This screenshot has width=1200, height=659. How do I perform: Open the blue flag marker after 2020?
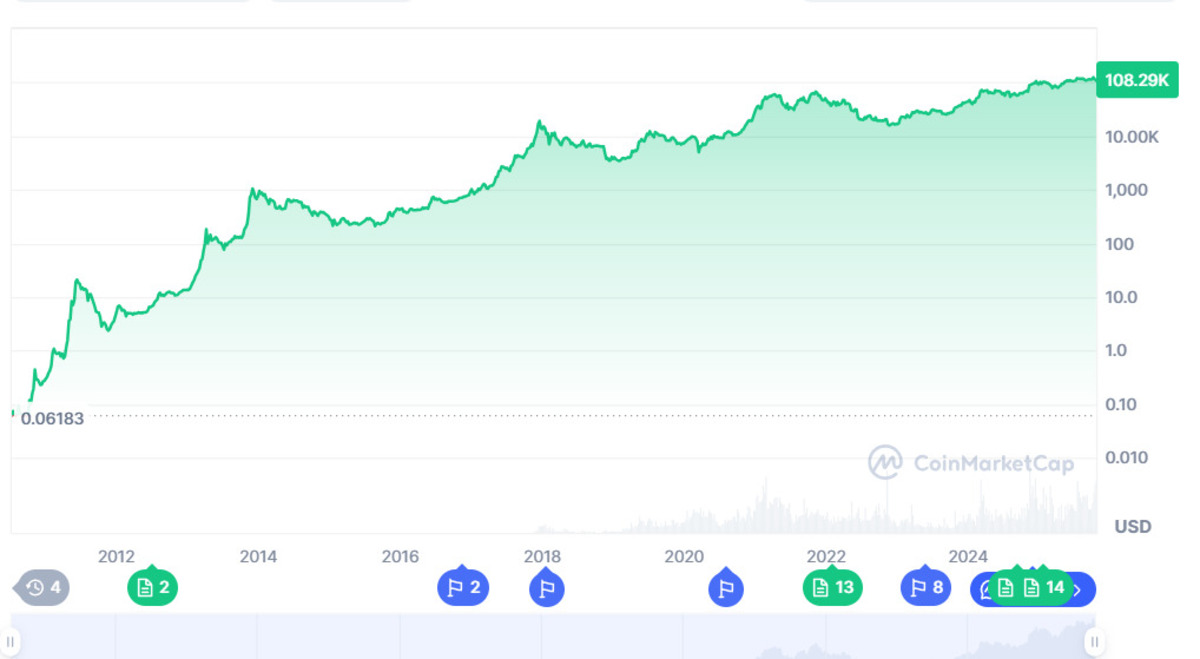(726, 589)
